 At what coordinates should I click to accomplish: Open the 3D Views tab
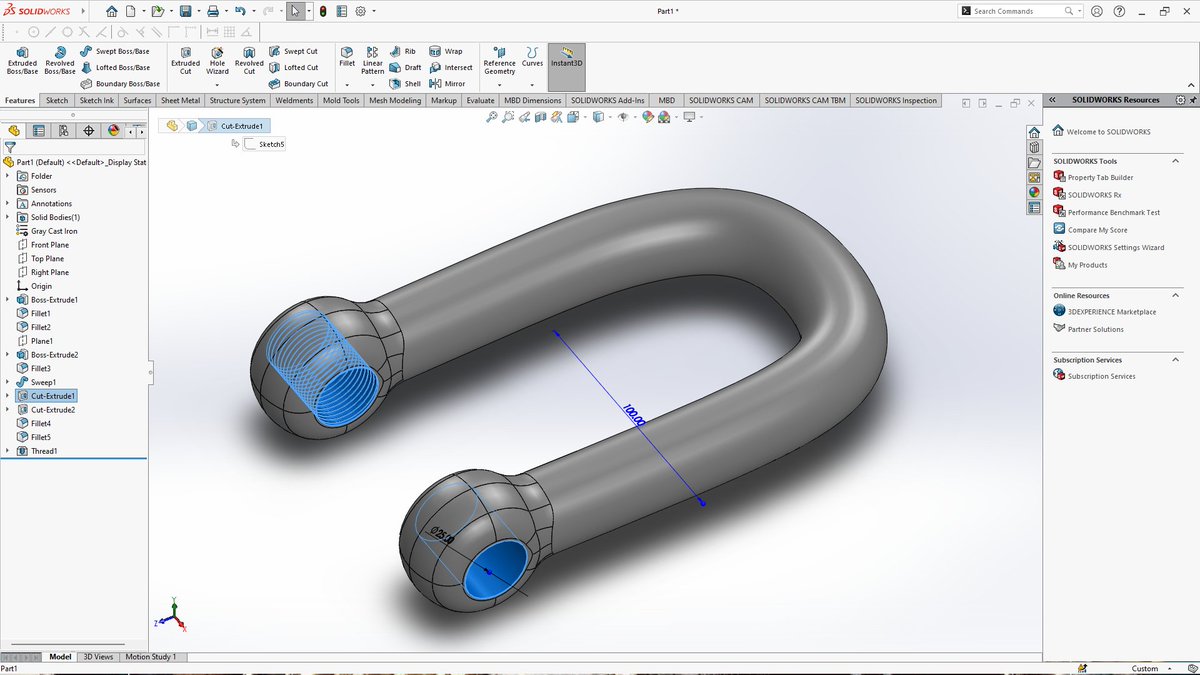pos(97,657)
